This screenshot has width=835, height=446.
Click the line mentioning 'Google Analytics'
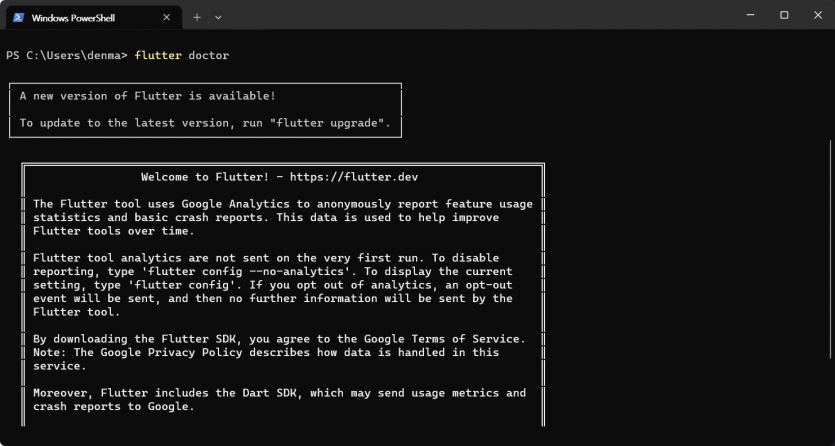click(283, 204)
